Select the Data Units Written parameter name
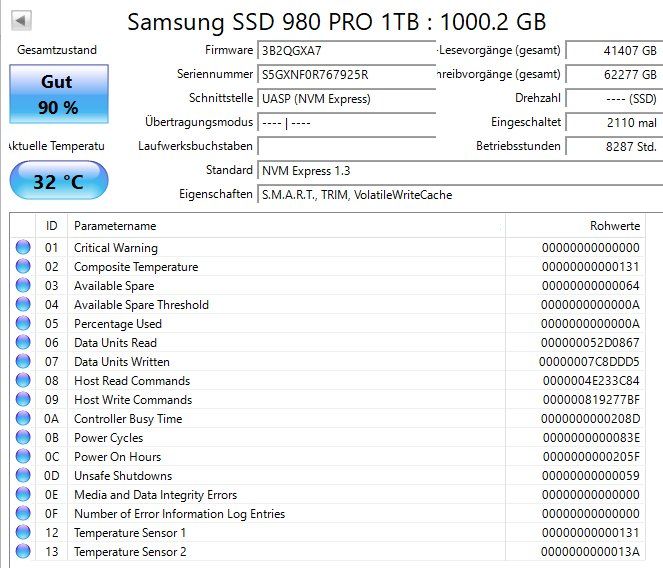Viewport: 663px width, 568px height. (122, 362)
